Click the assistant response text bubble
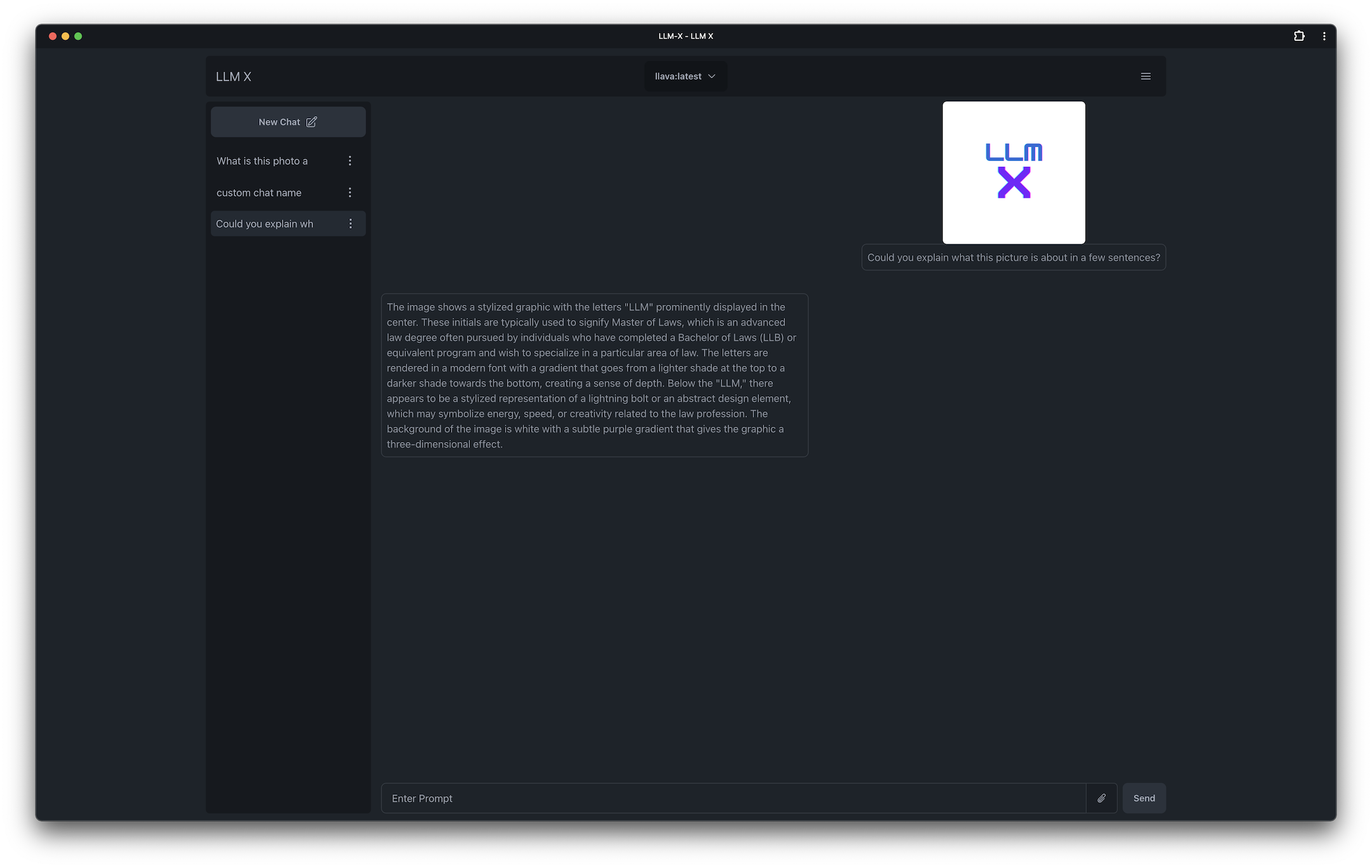Image resolution: width=1372 pixels, height=868 pixels. point(594,375)
